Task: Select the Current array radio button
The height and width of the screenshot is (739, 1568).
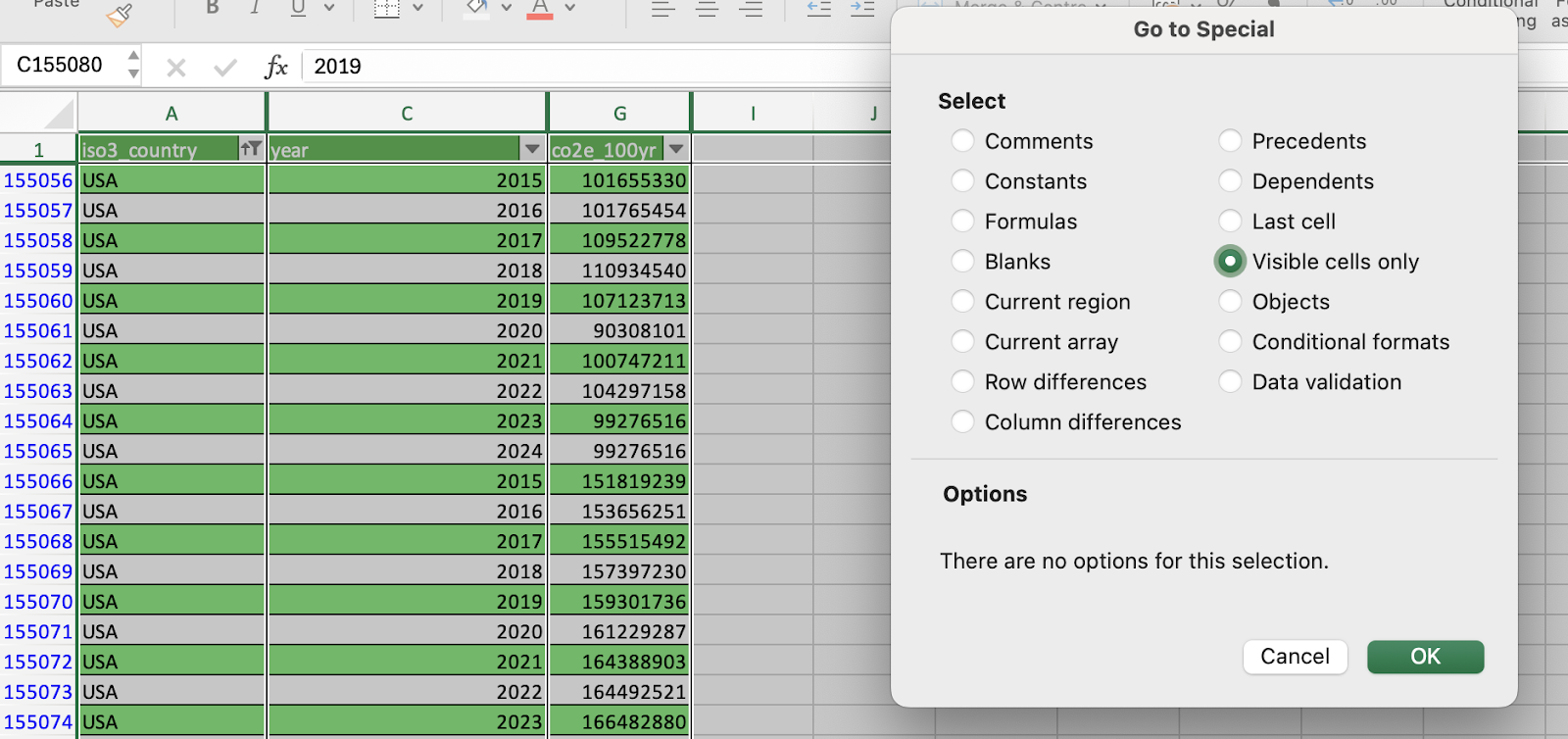Action: pyautogui.click(x=963, y=342)
